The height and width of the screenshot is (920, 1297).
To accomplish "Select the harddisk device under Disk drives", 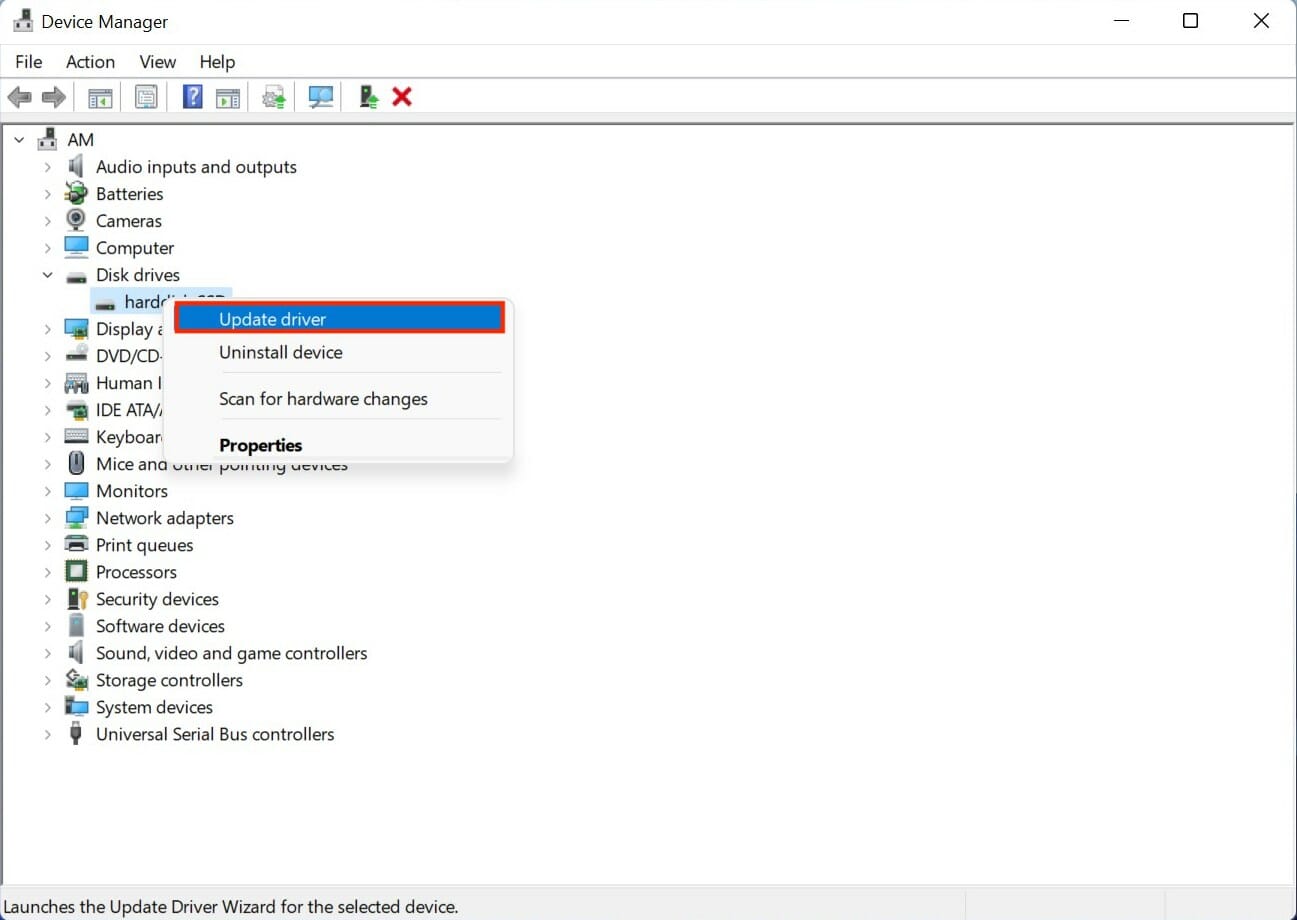I will (160, 302).
